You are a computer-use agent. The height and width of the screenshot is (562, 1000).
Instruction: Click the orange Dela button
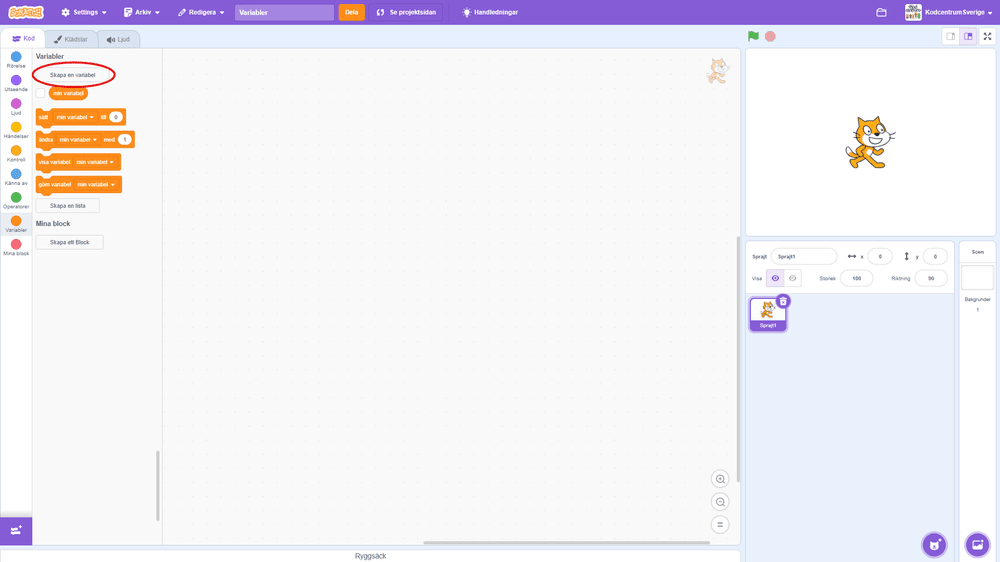(351, 12)
